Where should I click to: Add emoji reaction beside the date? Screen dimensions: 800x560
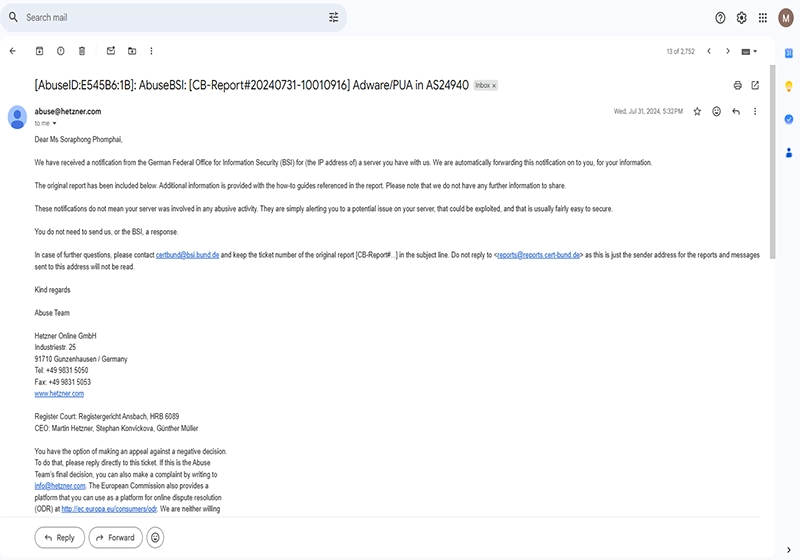(x=716, y=111)
